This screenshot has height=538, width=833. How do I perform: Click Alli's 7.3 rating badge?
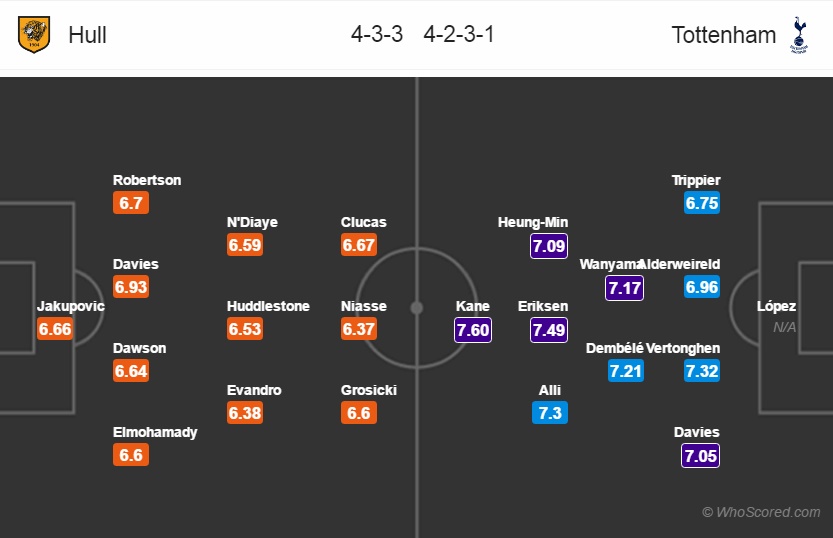pos(550,413)
